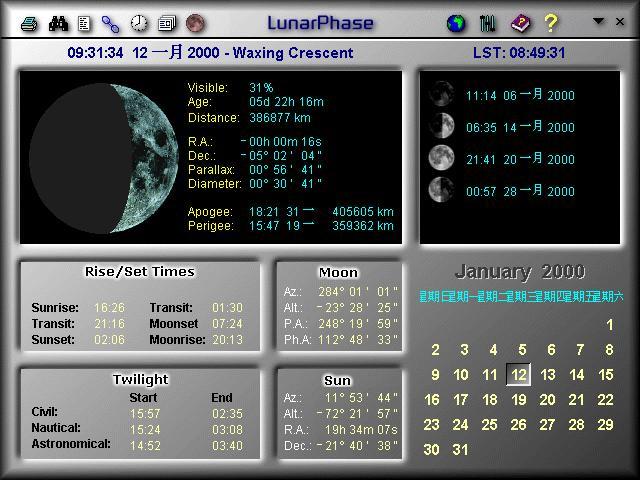Image resolution: width=640 pixels, height=480 pixels.
Task: Select the 21:41 20 full moon entry
Action: 520,158
